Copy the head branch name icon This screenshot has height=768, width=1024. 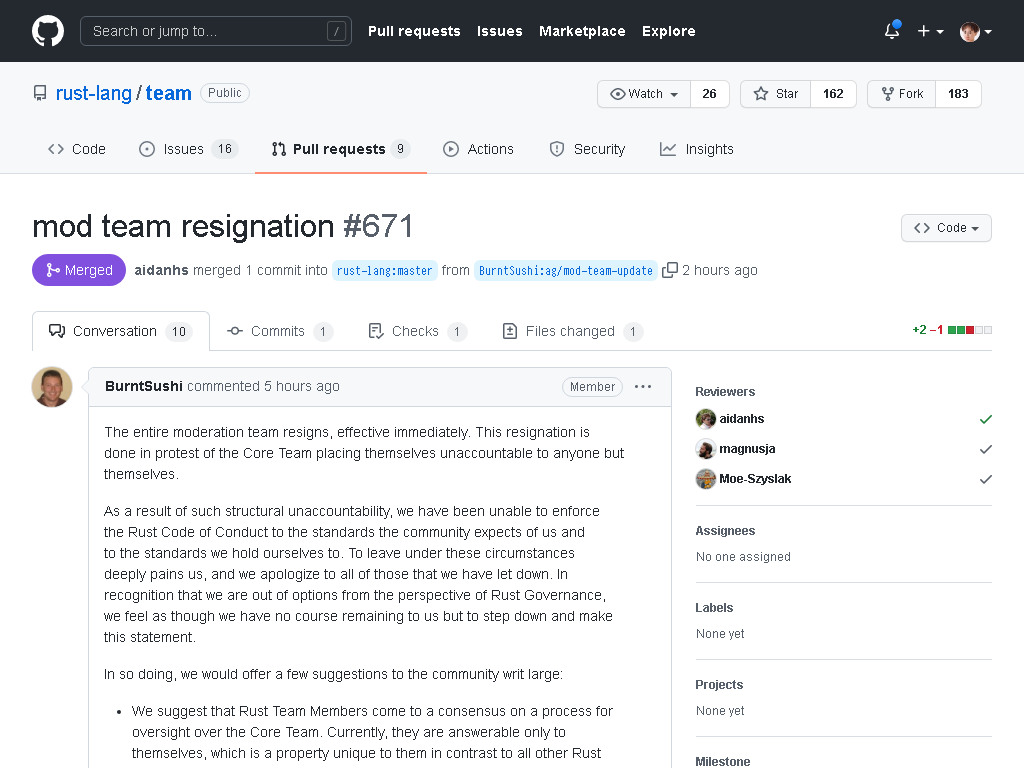(x=669, y=270)
